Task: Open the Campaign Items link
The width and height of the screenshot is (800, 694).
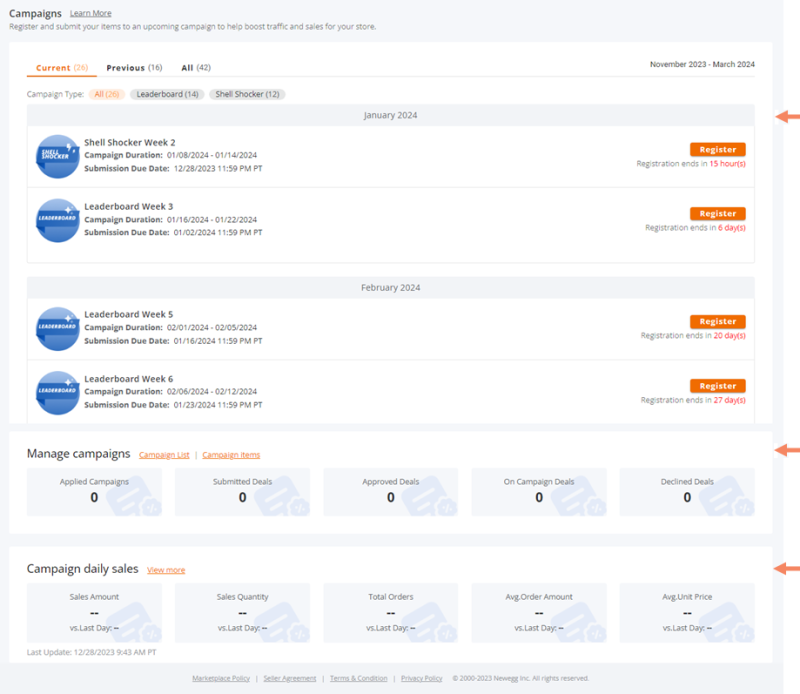Action: click(229, 454)
